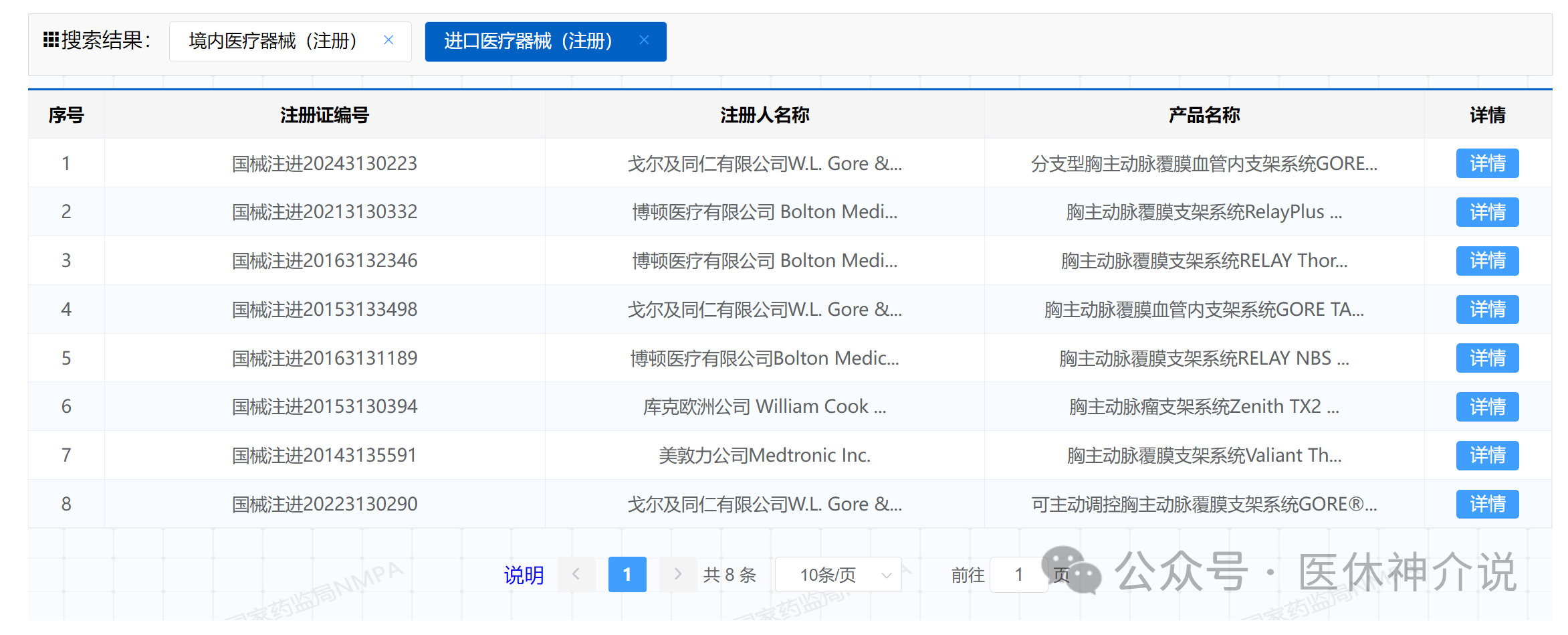The width and height of the screenshot is (1568, 635).
Task: Open 详情 for RelayPlus row 2
Action: tap(1487, 212)
